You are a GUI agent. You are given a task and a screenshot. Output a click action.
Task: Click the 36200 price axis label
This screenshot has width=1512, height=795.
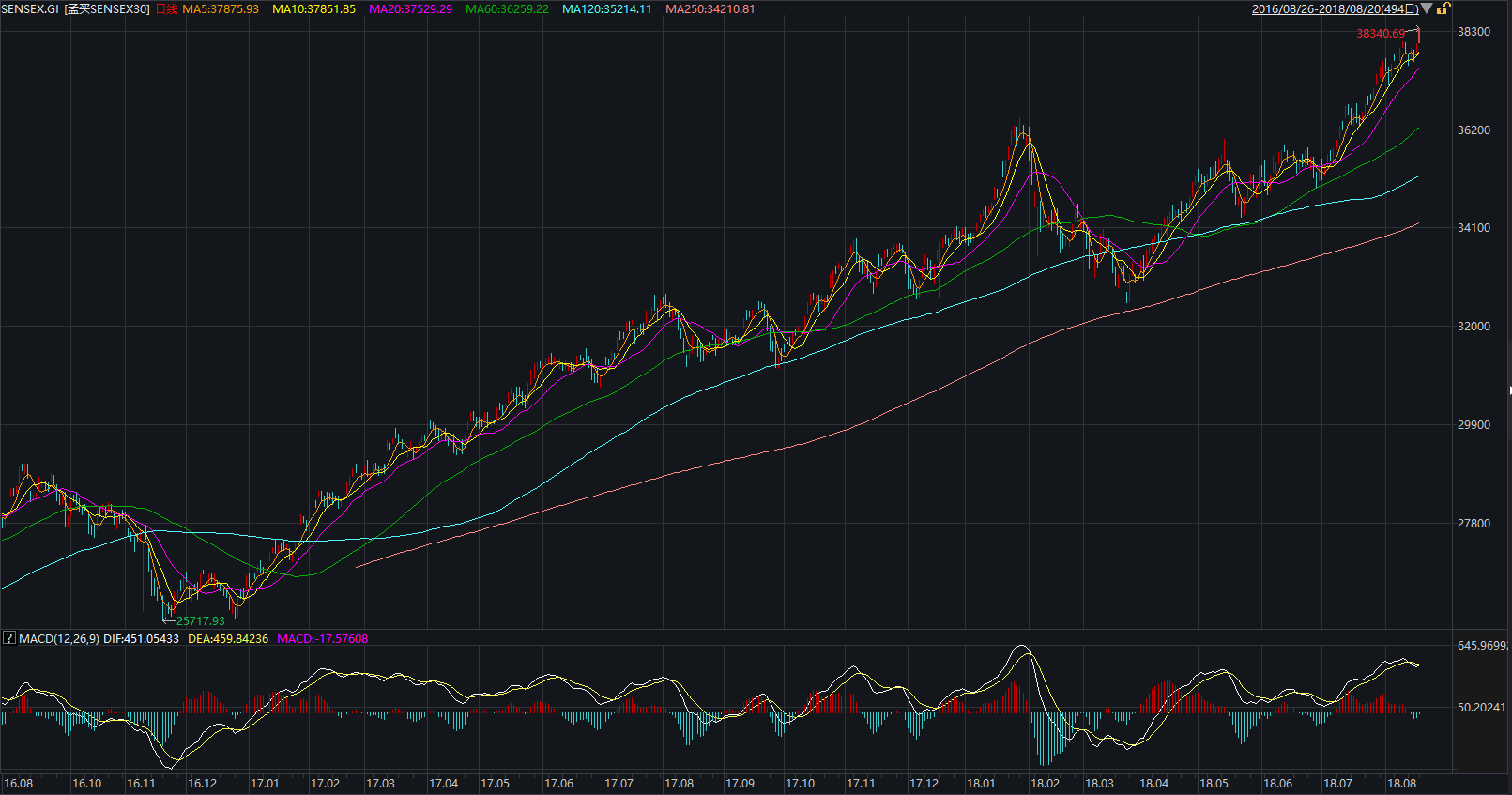click(x=1474, y=130)
